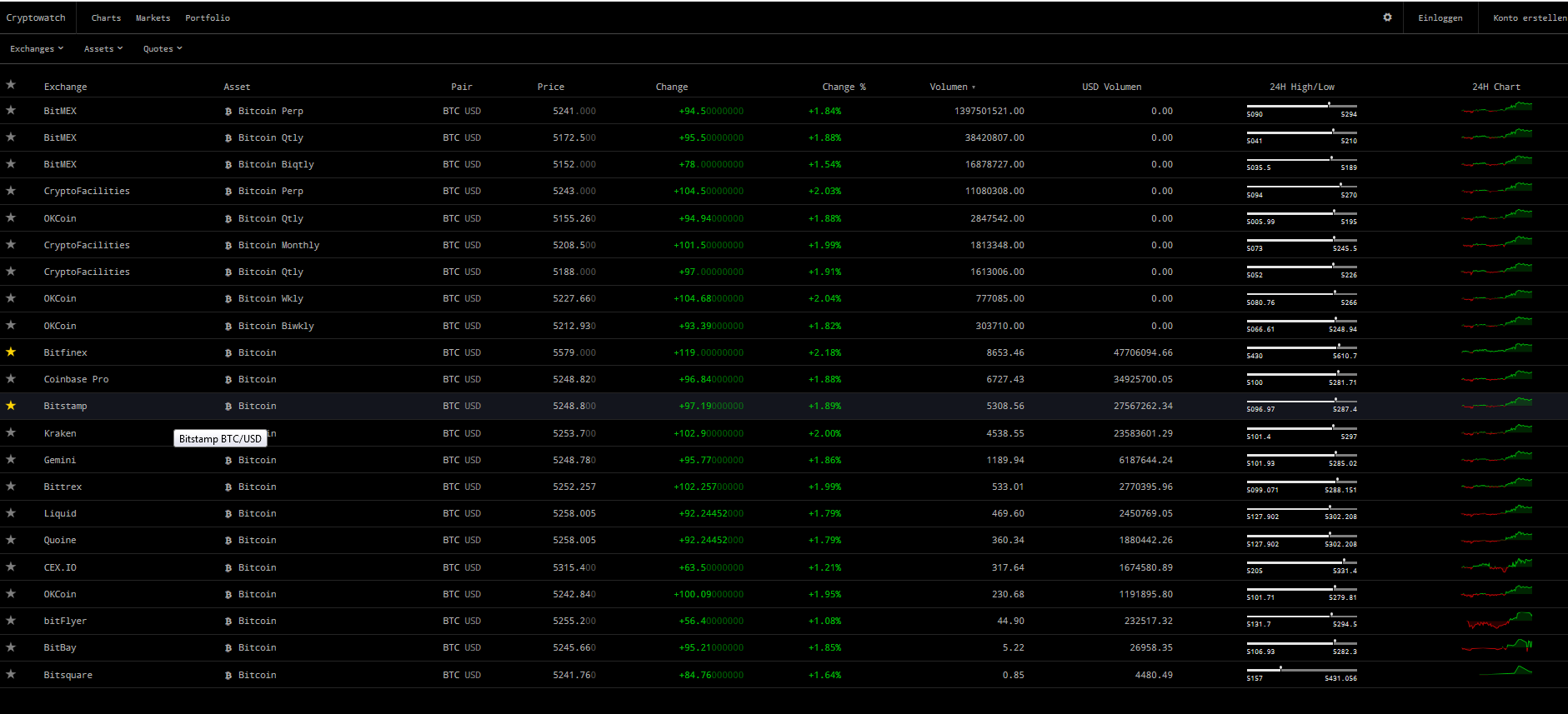Image resolution: width=1568 pixels, height=714 pixels.
Task: Open the Bitstamp exchange name
Action: pyautogui.click(x=65, y=406)
